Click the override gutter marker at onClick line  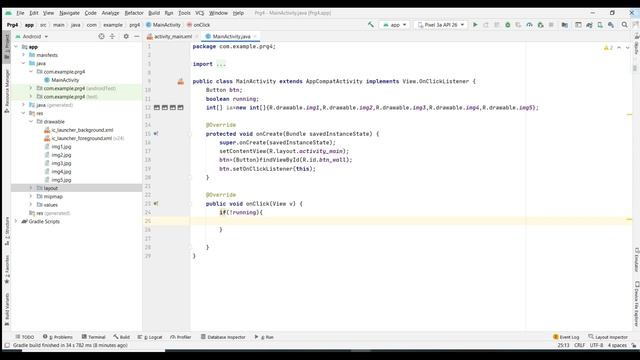pyautogui.click(x=156, y=204)
